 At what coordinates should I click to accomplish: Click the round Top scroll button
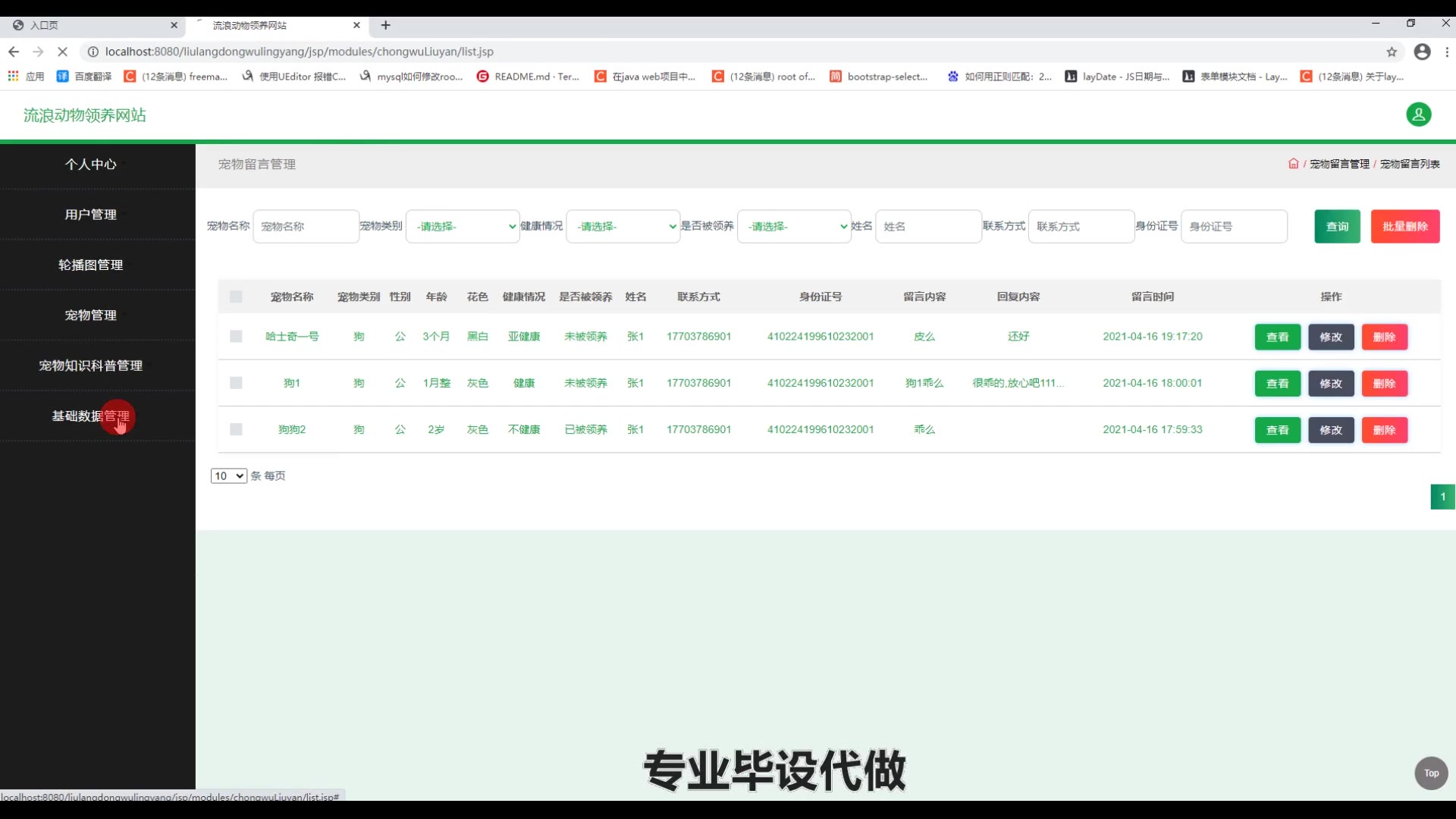(x=1431, y=773)
